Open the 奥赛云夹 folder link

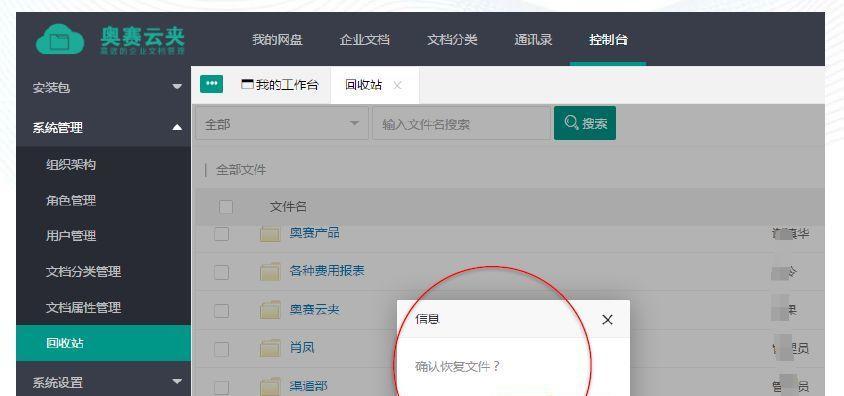[x=314, y=309]
